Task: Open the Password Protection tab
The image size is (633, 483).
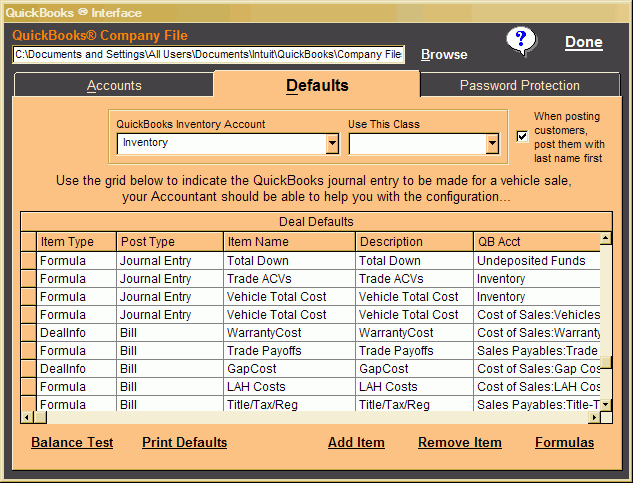Action: click(x=520, y=85)
